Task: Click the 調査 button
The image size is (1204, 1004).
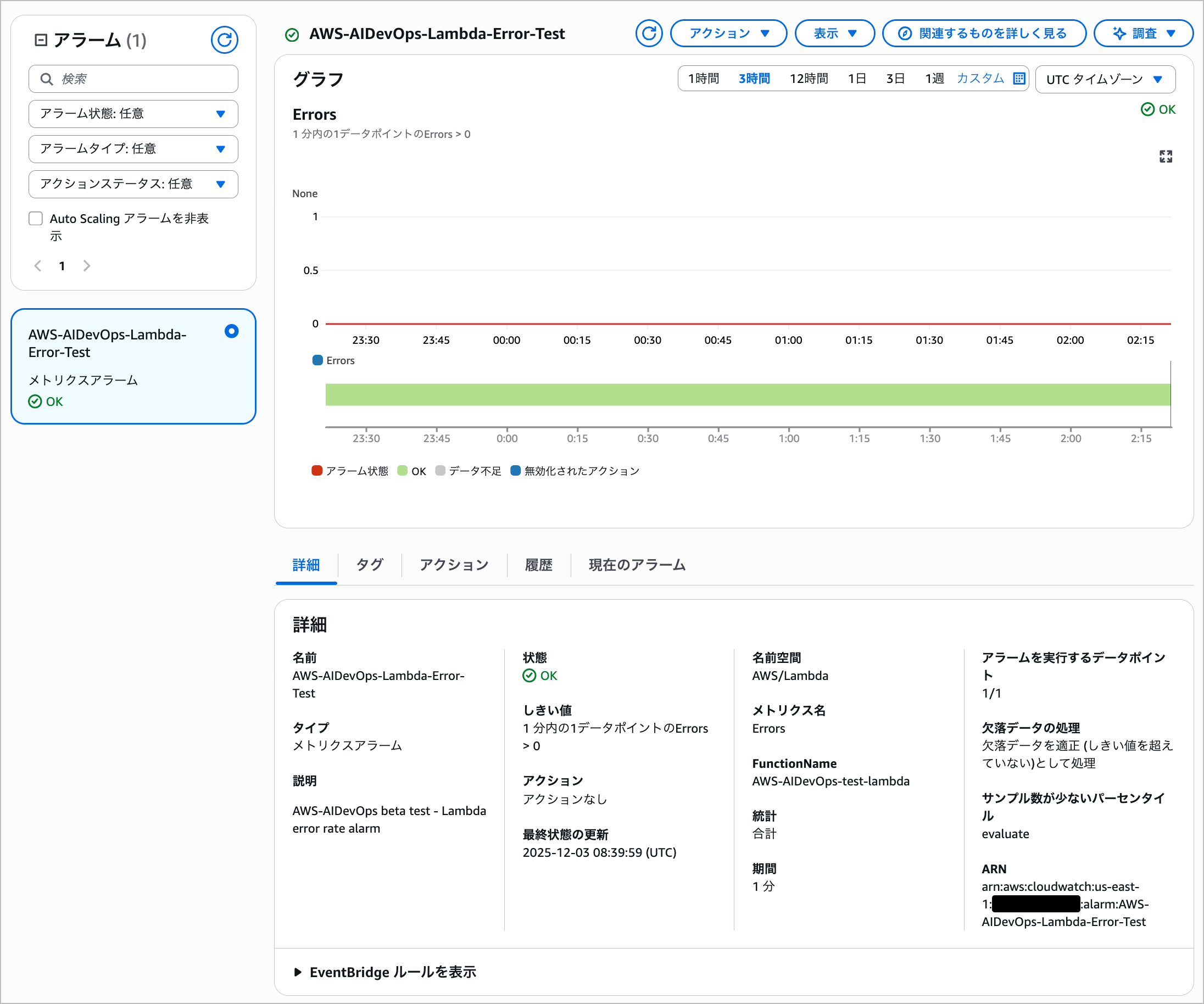Action: tap(1143, 34)
